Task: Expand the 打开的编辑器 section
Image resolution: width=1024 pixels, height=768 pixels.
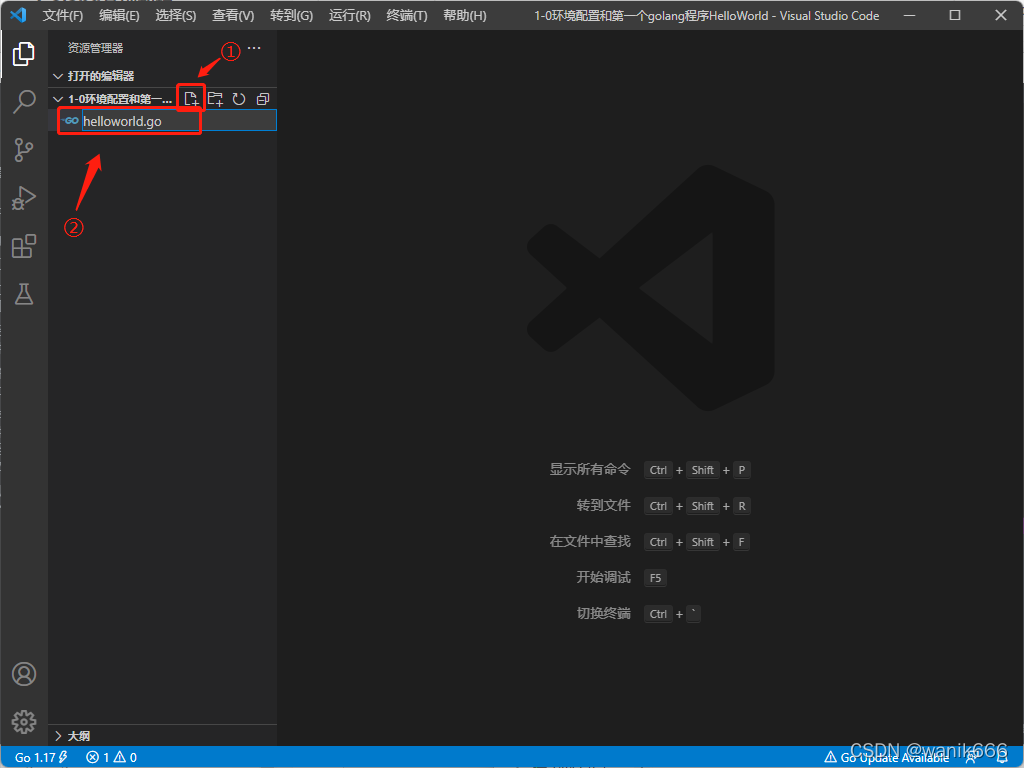Action: pos(163,76)
